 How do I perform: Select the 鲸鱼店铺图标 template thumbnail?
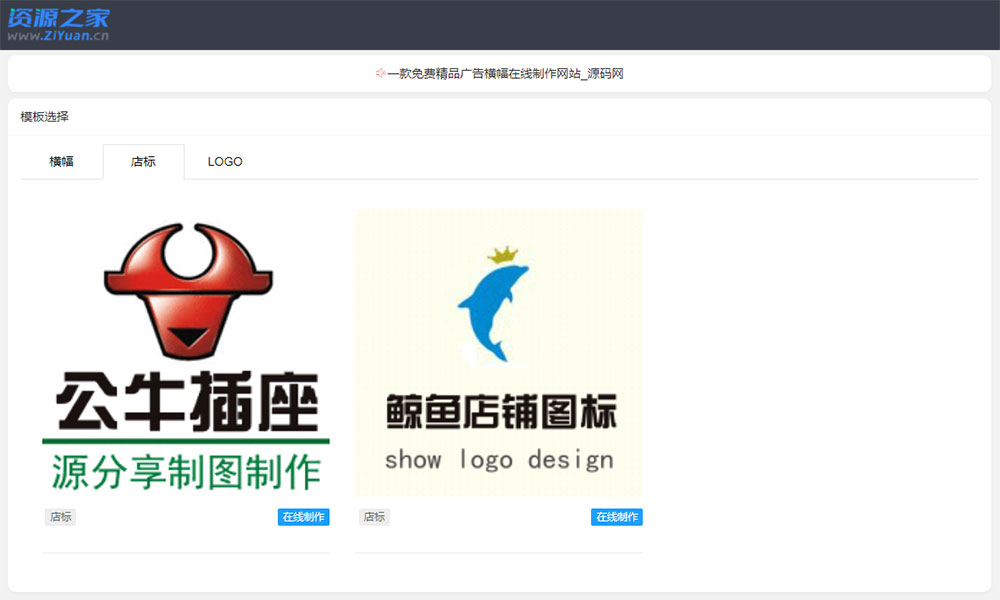coord(498,352)
